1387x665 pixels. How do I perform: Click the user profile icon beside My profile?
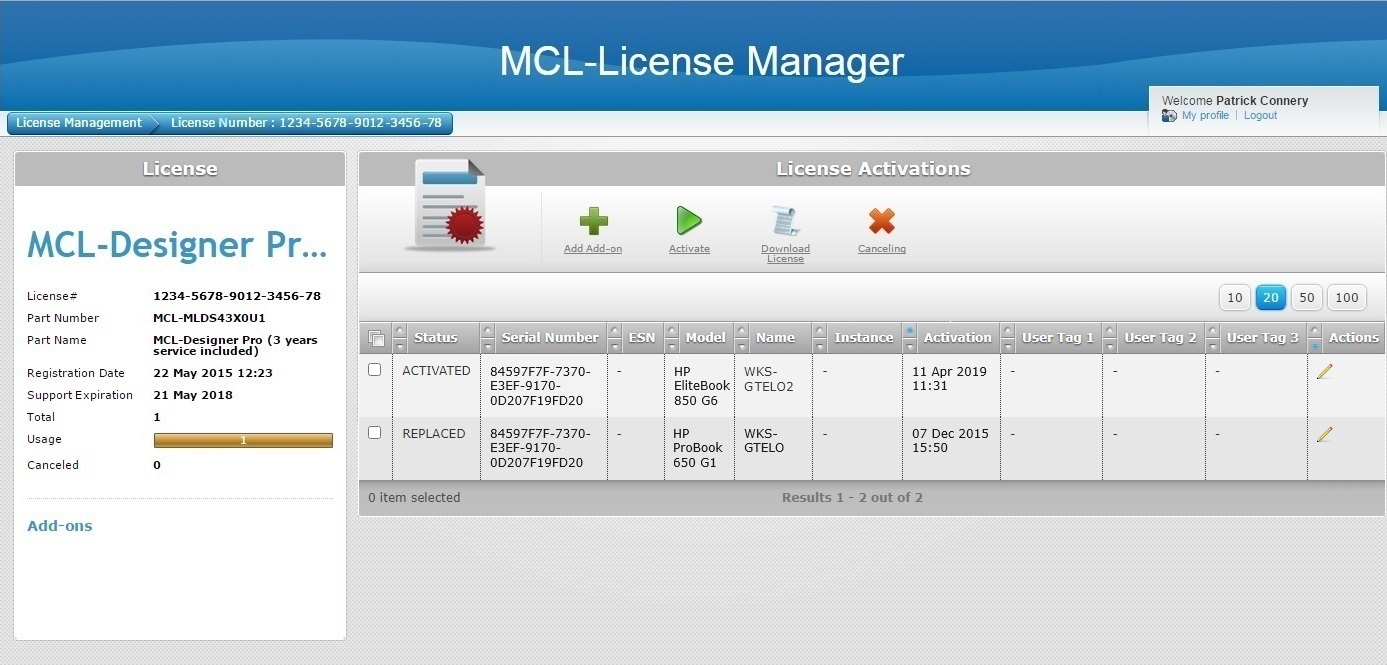click(x=1169, y=116)
